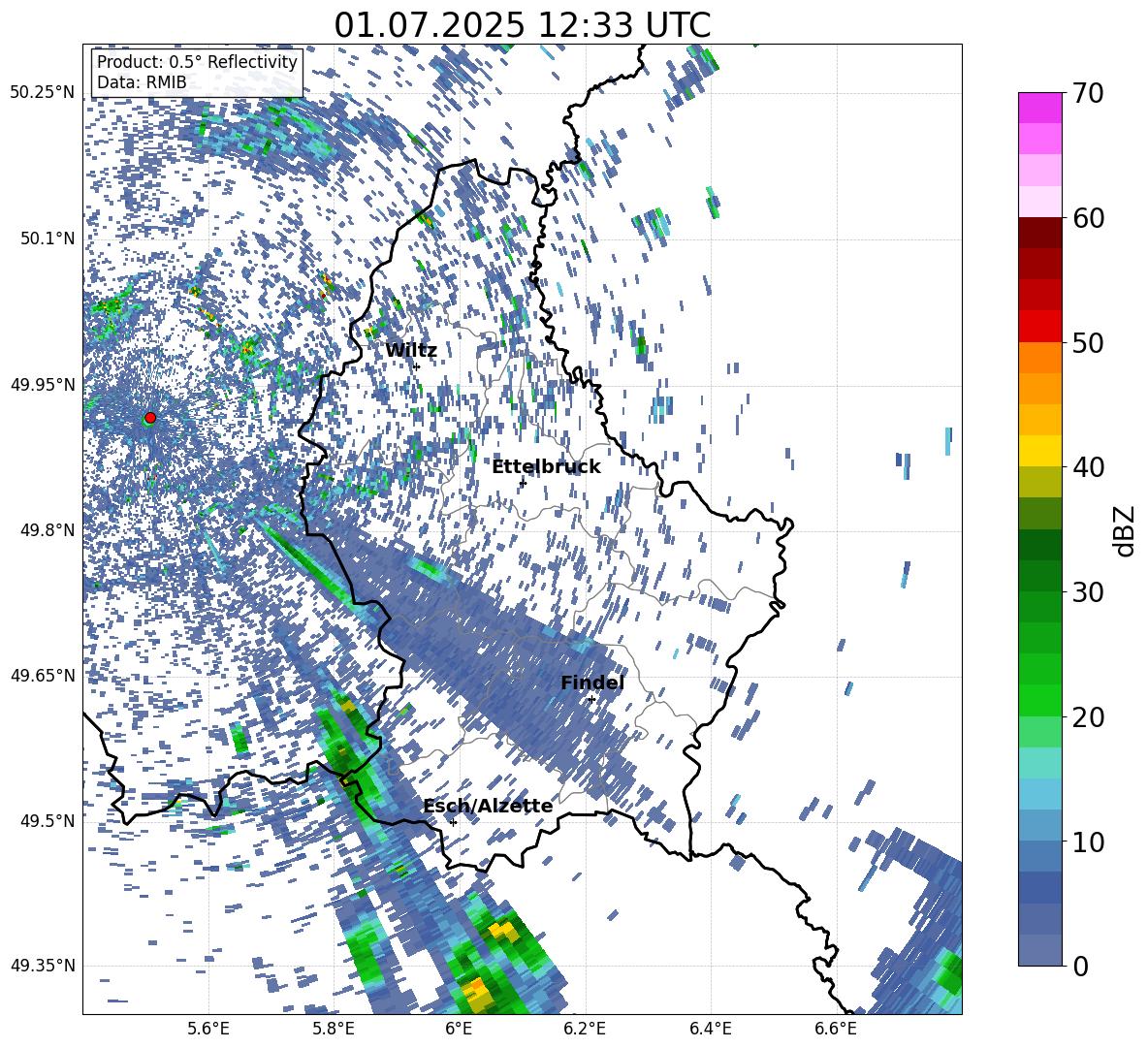Click the cross marker below the Findel label
Image resolution: width=1148 pixels, height=1048 pixels.
coord(591,699)
